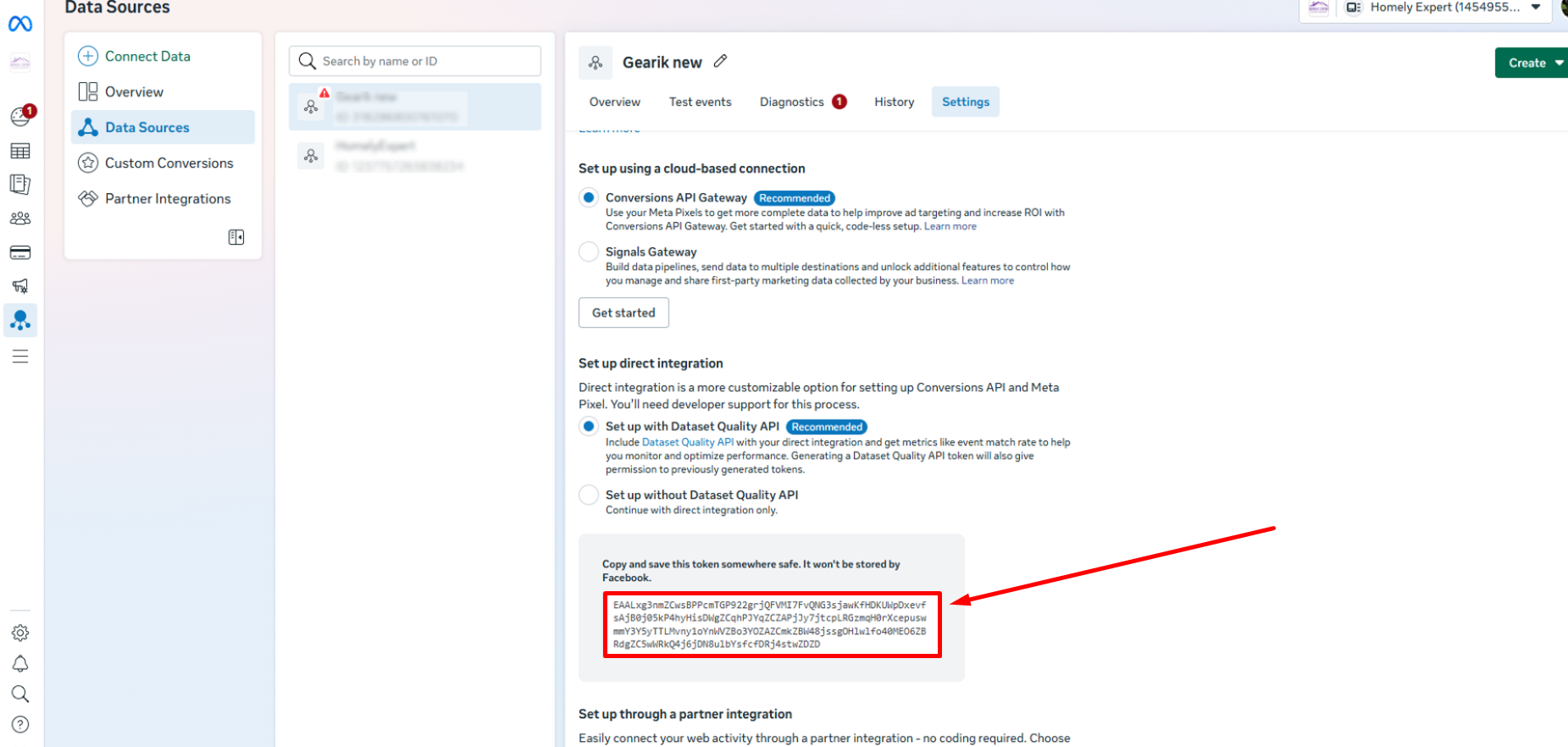Image resolution: width=1568 pixels, height=747 pixels.
Task: Click Set up direct integration heading
Action: (x=651, y=363)
